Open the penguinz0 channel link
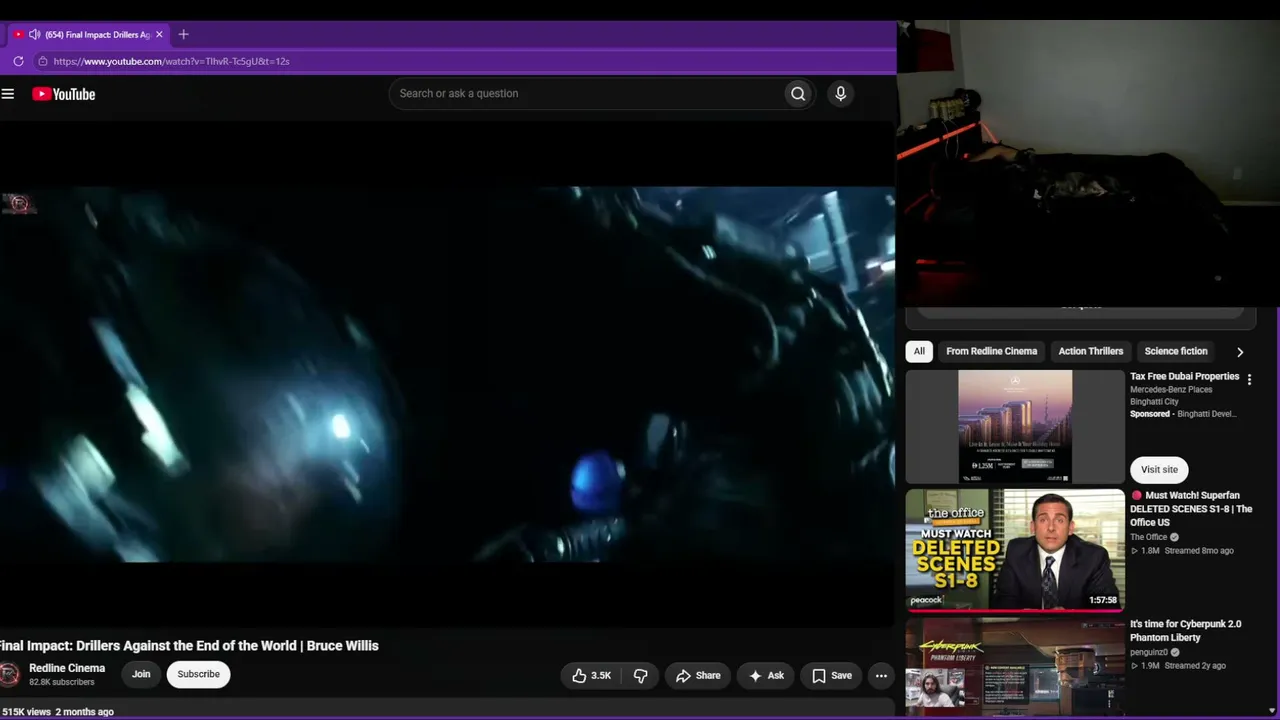Screen dimensions: 1280x720 1151,652
